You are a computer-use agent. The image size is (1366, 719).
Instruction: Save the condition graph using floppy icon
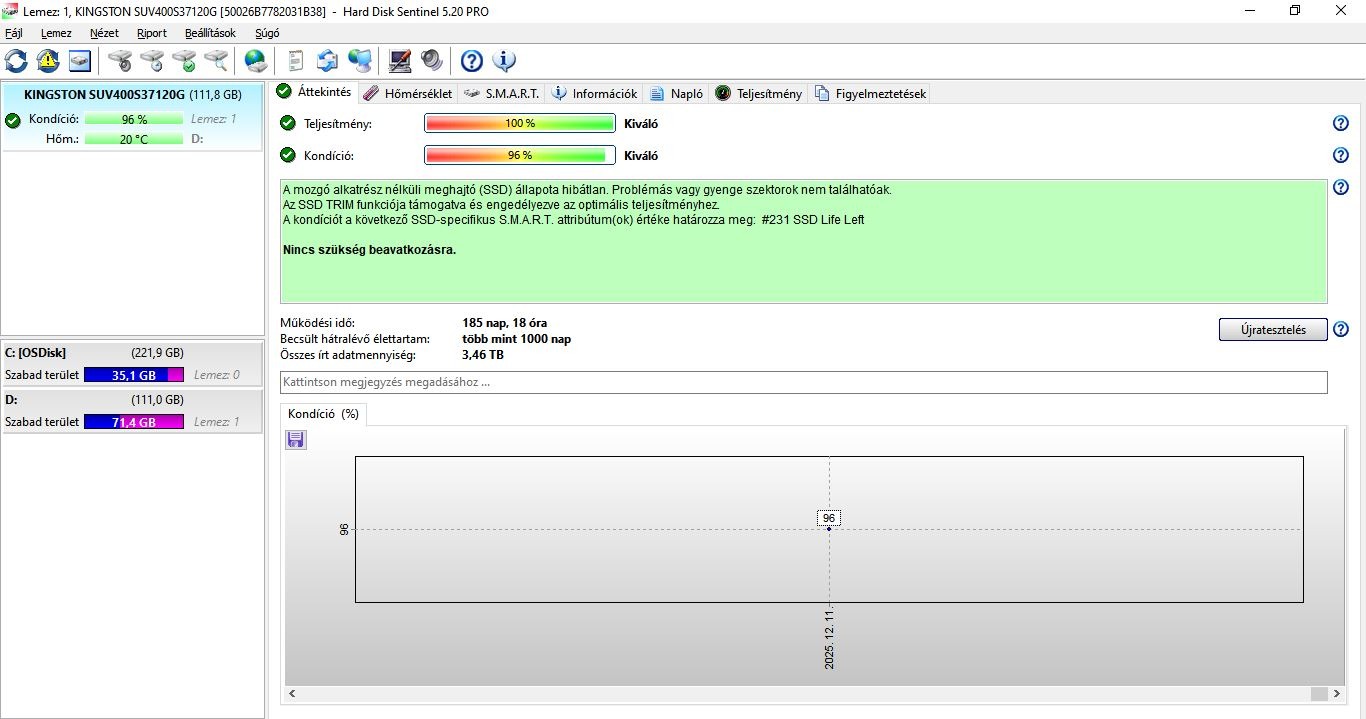click(x=296, y=440)
